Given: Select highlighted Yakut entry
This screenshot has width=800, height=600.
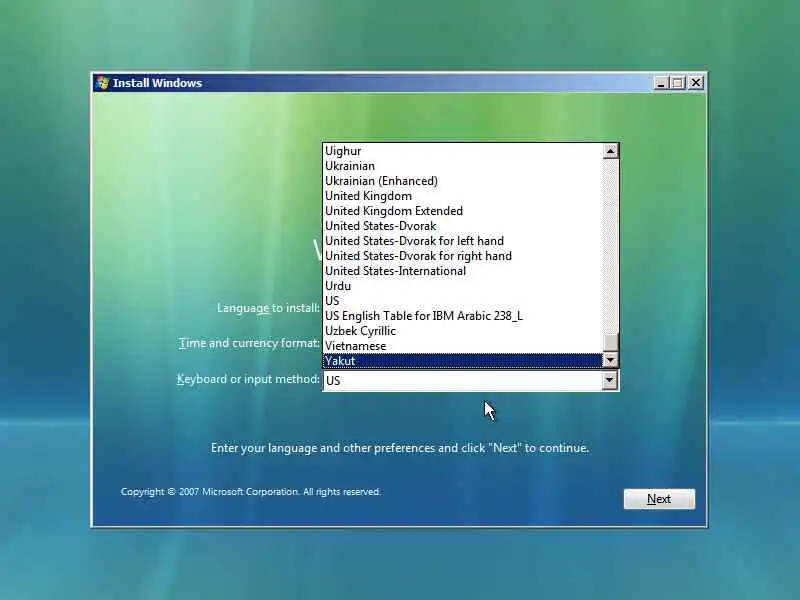Looking at the screenshot, I should coord(462,361).
